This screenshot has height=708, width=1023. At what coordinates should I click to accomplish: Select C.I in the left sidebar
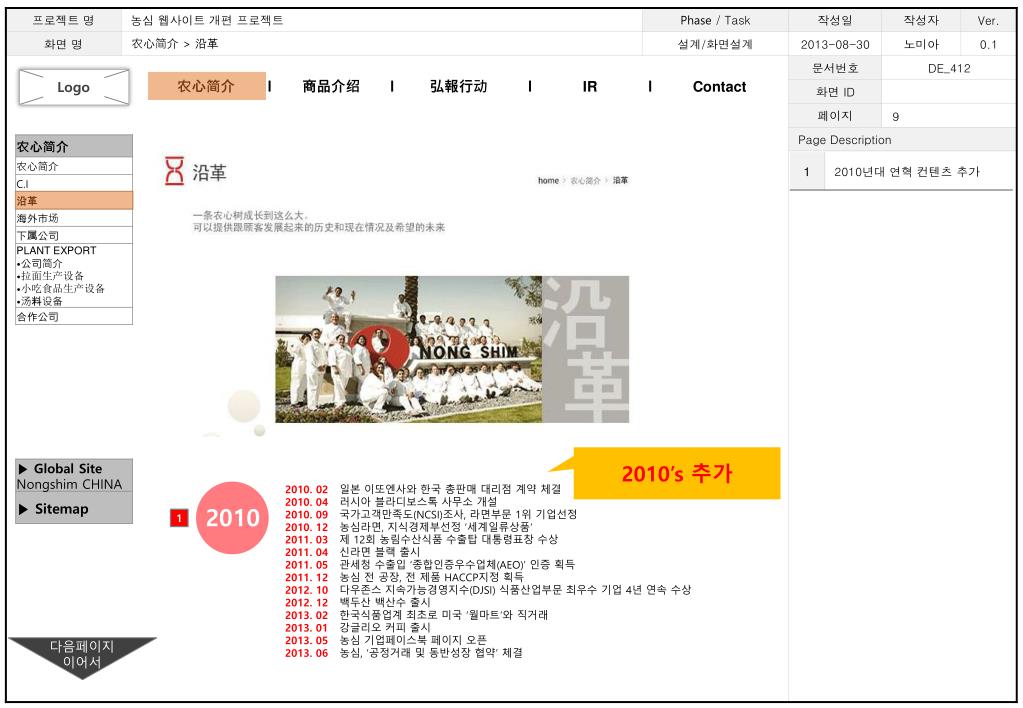click(74, 183)
